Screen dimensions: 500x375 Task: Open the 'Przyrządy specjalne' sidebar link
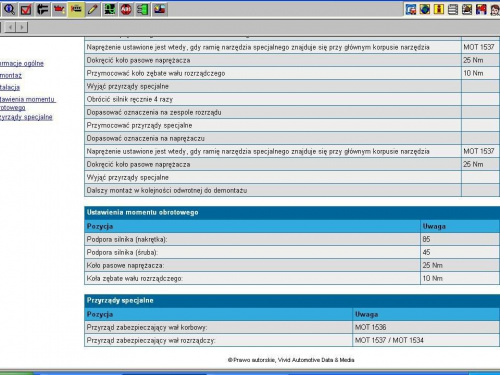coord(26,117)
